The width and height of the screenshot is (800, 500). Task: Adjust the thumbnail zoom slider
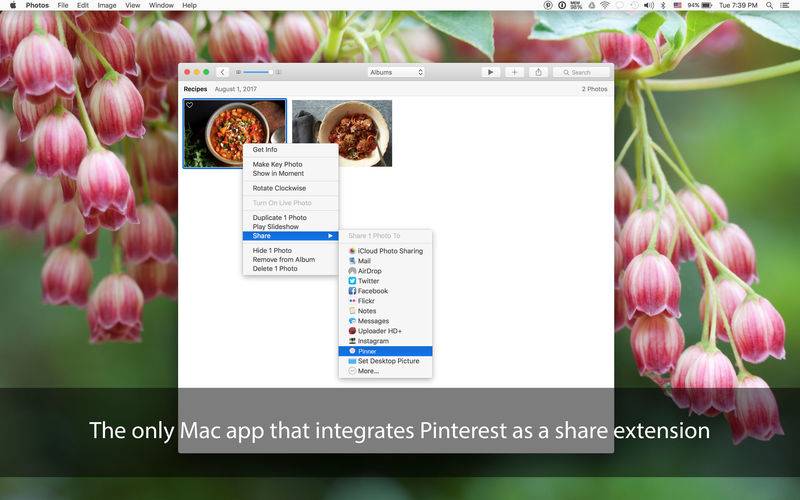[257, 72]
